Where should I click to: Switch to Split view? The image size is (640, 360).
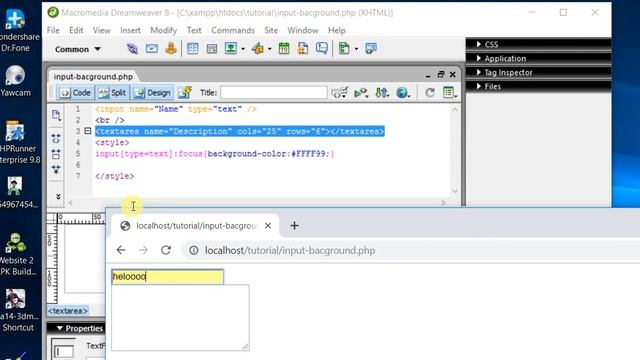(x=113, y=93)
